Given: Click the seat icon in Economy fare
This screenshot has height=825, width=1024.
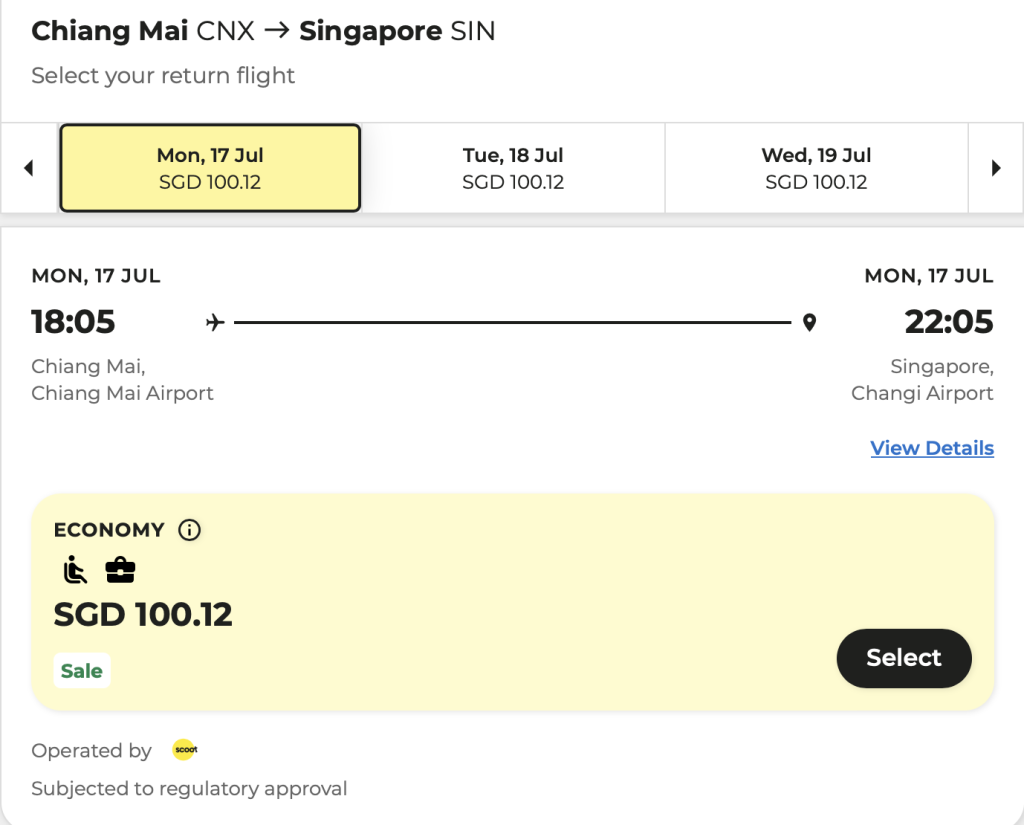Looking at the screenshot, I should click(75, 571).
